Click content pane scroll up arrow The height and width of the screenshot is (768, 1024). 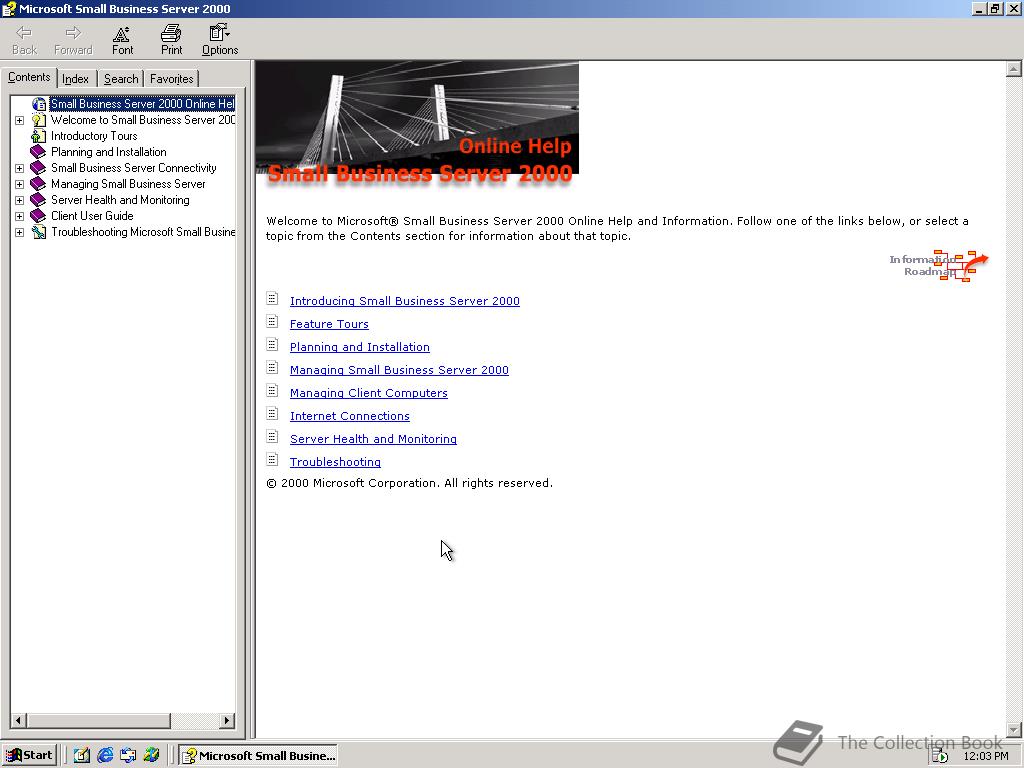(x=1014, y=69)
